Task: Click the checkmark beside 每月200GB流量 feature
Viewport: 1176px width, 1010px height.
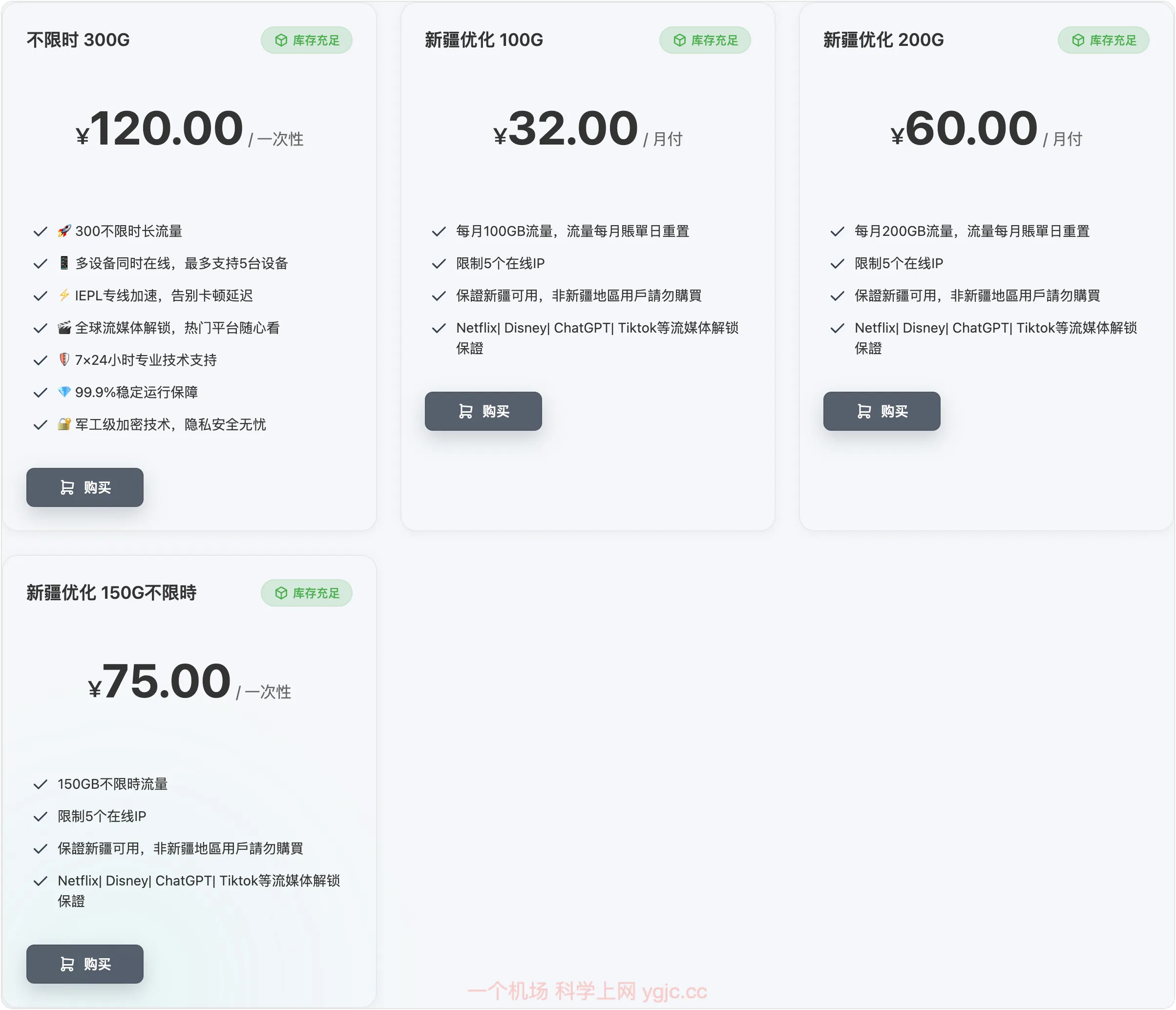Action: tap(837, 231)
